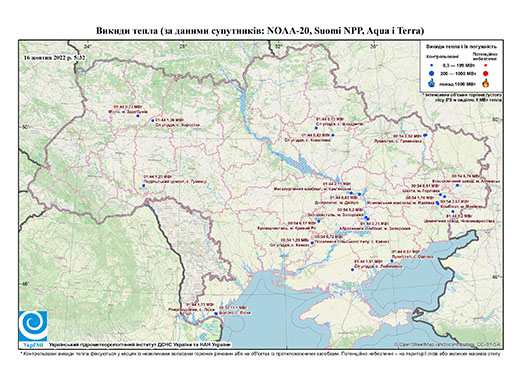Click the marker labeled 1,91 MW near Liubymivka

[352, 269]
